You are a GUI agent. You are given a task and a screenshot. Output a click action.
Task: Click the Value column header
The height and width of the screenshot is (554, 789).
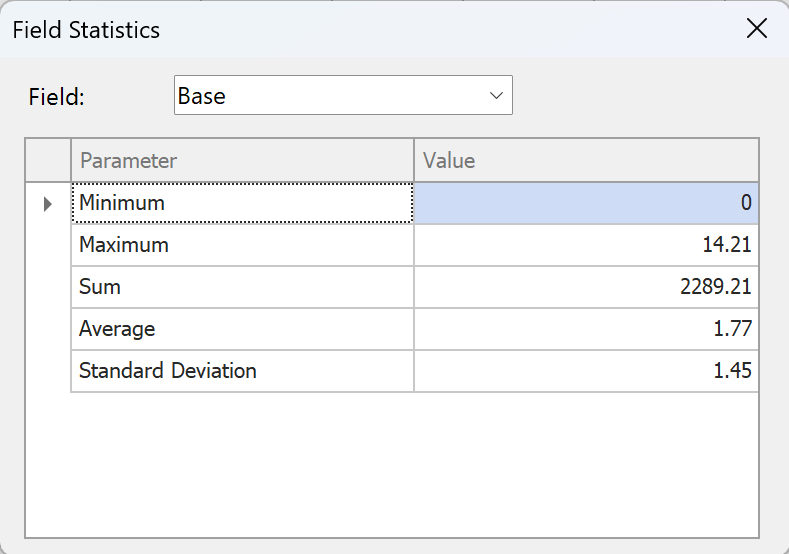coord(586,161)
